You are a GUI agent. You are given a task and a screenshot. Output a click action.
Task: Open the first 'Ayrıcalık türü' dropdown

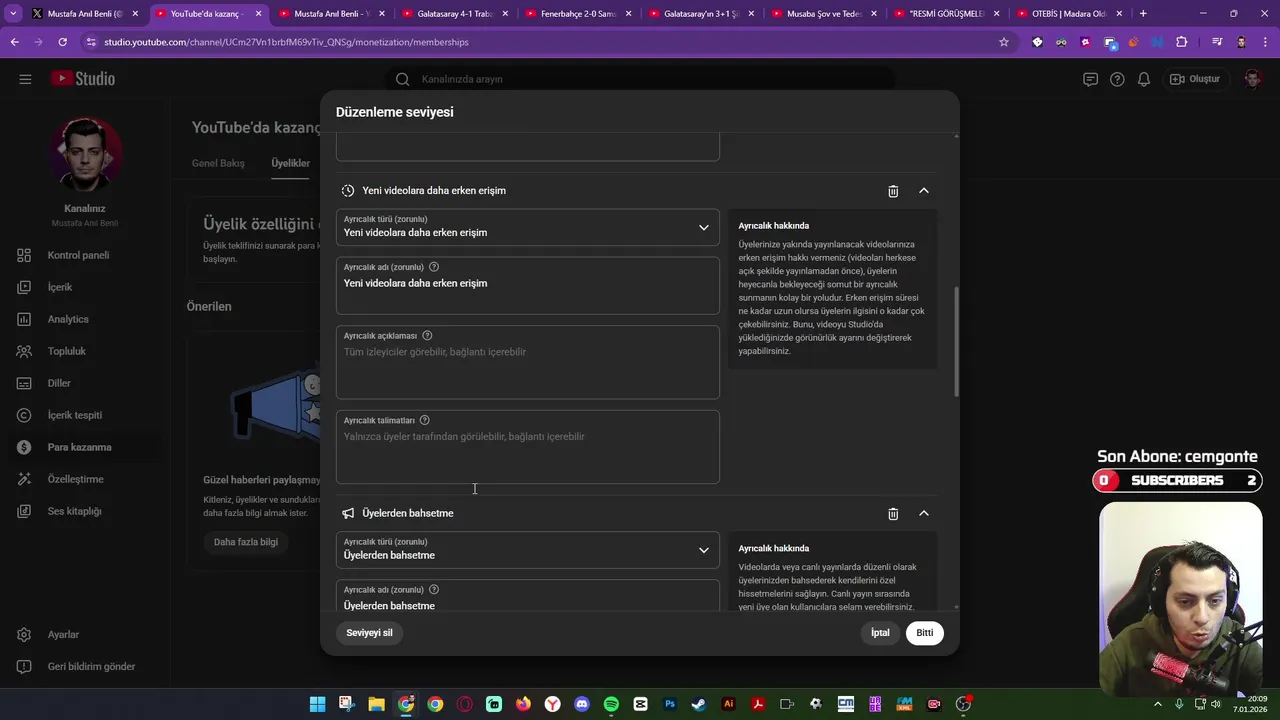point(528,227)
